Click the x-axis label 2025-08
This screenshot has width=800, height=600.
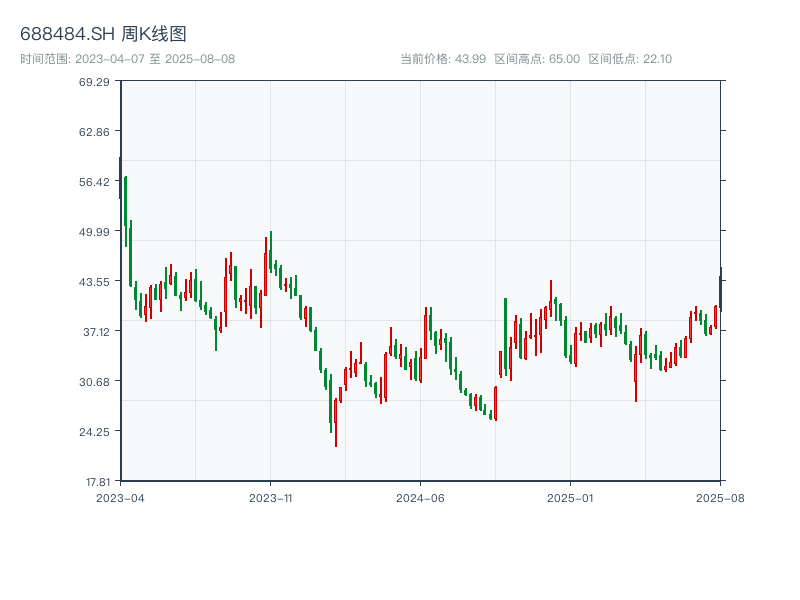point(720,498)
